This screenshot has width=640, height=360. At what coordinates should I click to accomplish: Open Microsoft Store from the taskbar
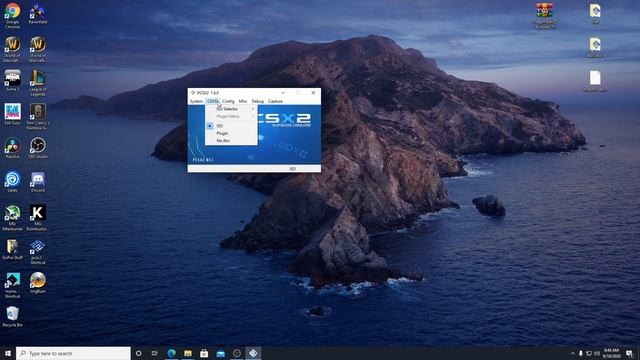204,353
